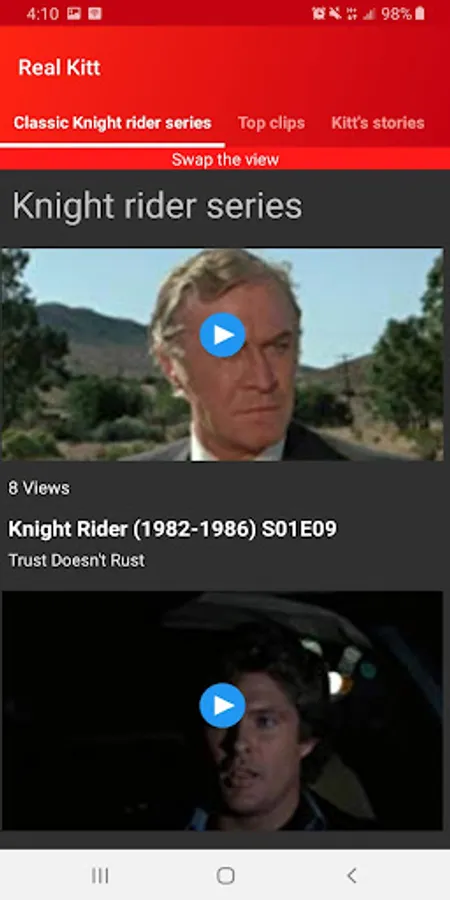The height and width of the screenshot is (900, 450).
Task: Select the Classic Knight rider series tab
Action: (112, 123)
